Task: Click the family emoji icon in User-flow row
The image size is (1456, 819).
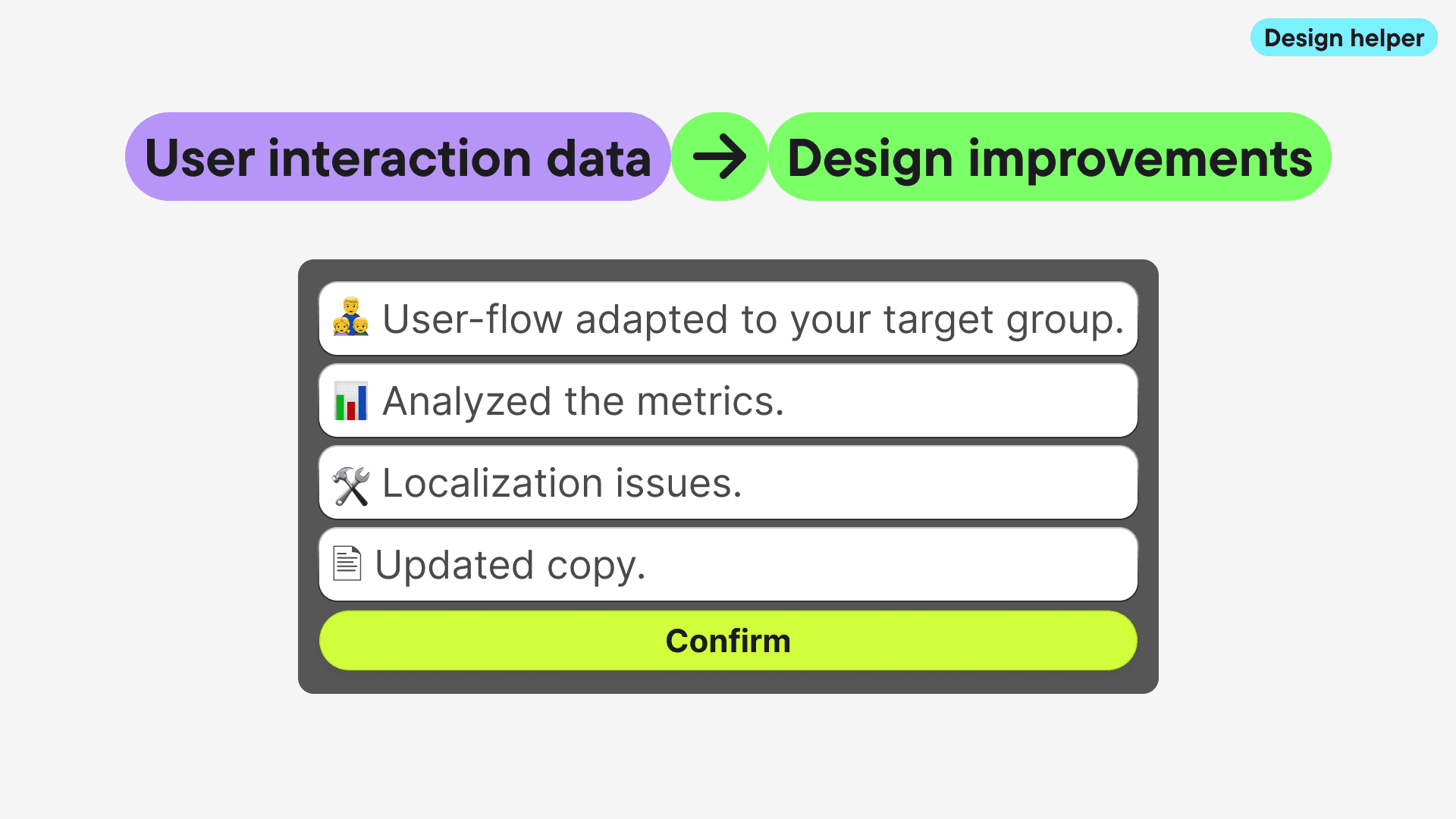Action: click(x=350, y=318)
